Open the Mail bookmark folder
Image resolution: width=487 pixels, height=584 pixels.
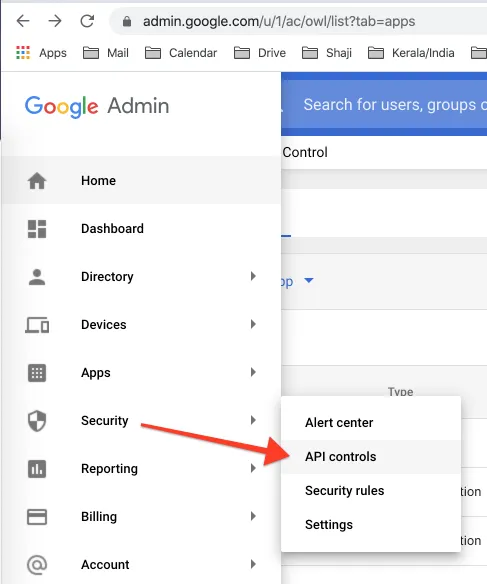click(x=106, y=53)
